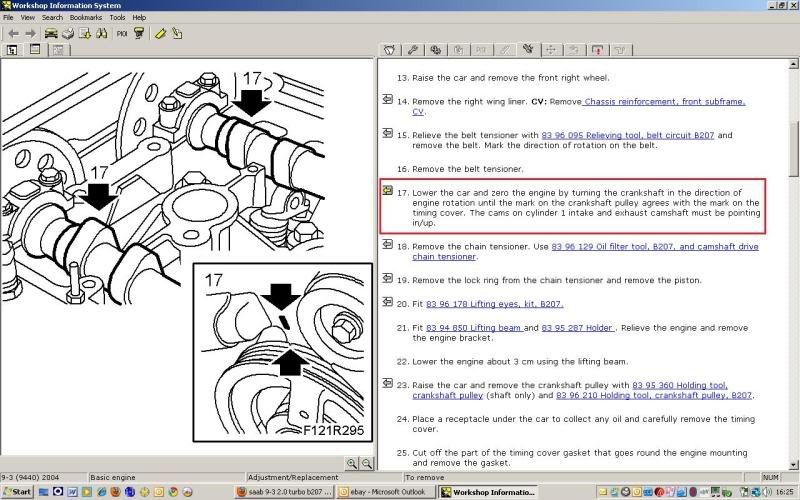Click the car vehicle selection icon

51,33
